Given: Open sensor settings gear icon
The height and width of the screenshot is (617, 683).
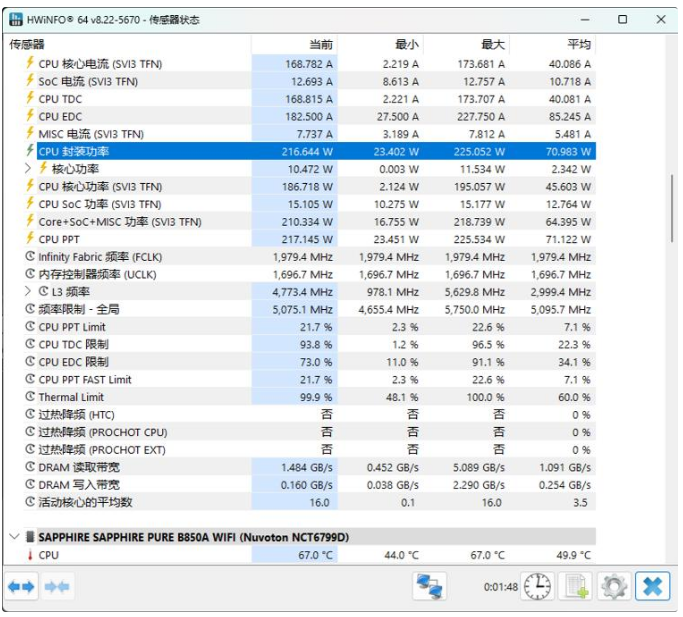Looking at the screenshot, I should pyautogui.click(x=613, y=586).
